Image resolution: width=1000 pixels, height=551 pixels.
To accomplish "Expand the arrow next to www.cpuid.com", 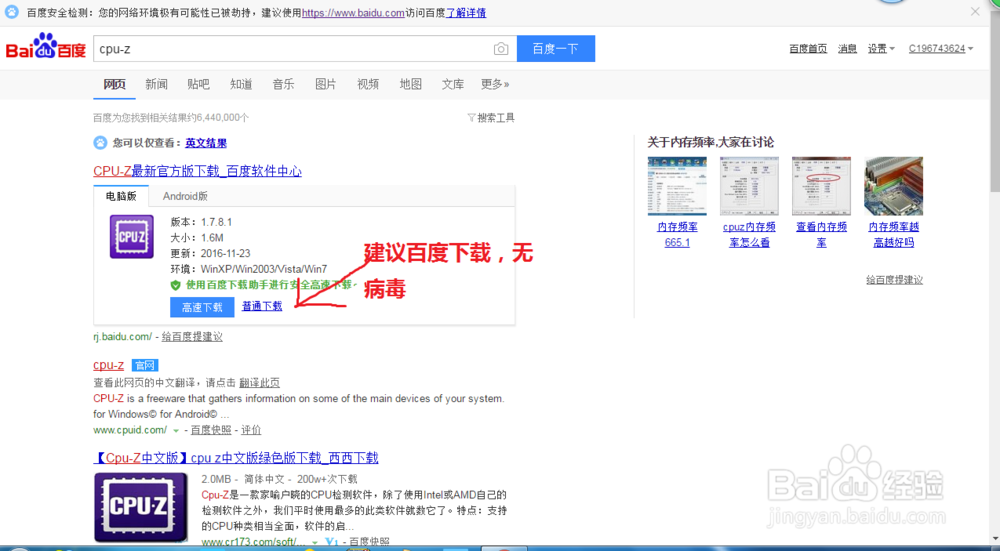I will point(176,430).
